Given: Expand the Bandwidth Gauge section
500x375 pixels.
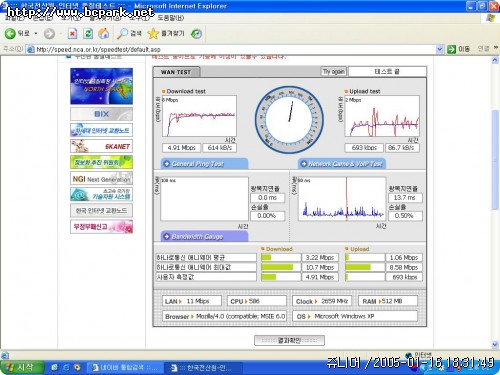Looking at the screenshot, I should pyautogui.click(x=204, y=236).
